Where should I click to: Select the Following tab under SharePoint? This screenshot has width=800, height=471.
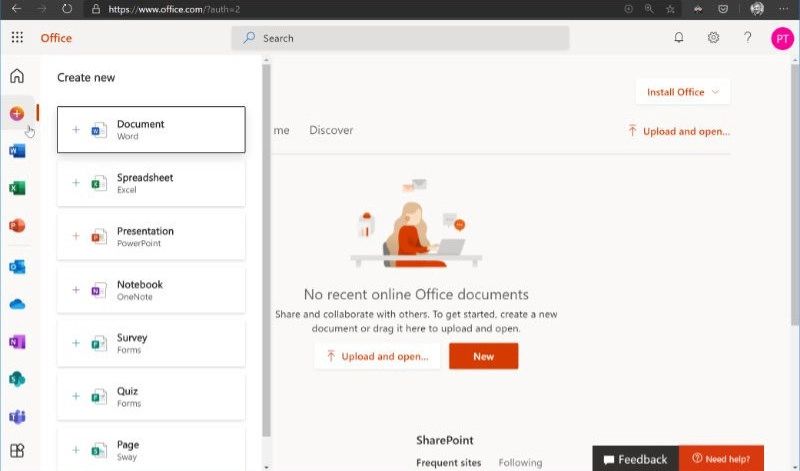tap(520, 463)
